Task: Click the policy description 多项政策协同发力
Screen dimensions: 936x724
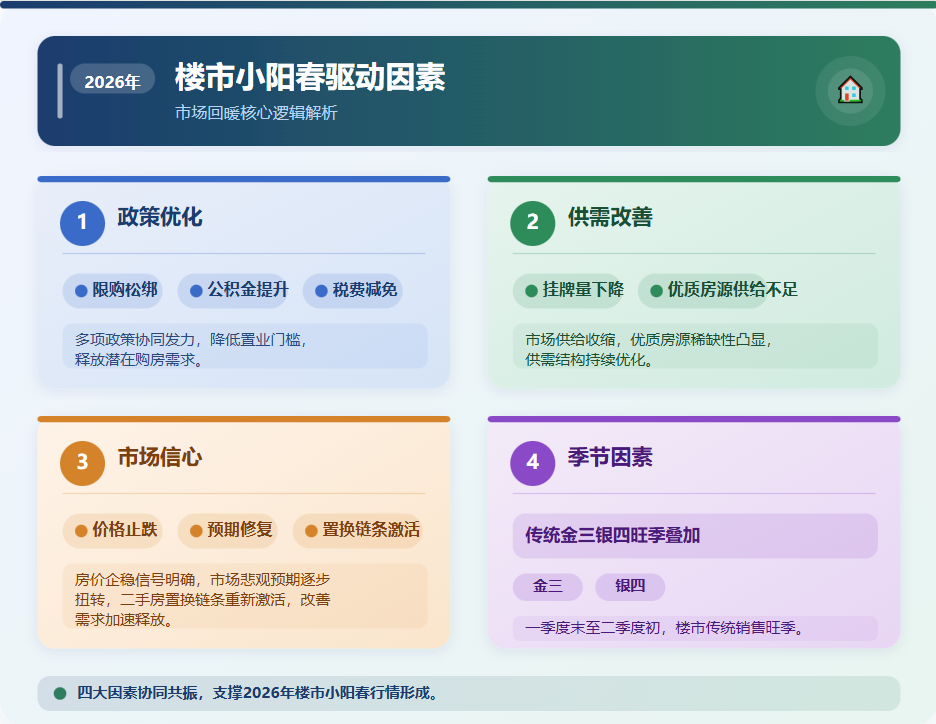Action: (x=245, y=347)
